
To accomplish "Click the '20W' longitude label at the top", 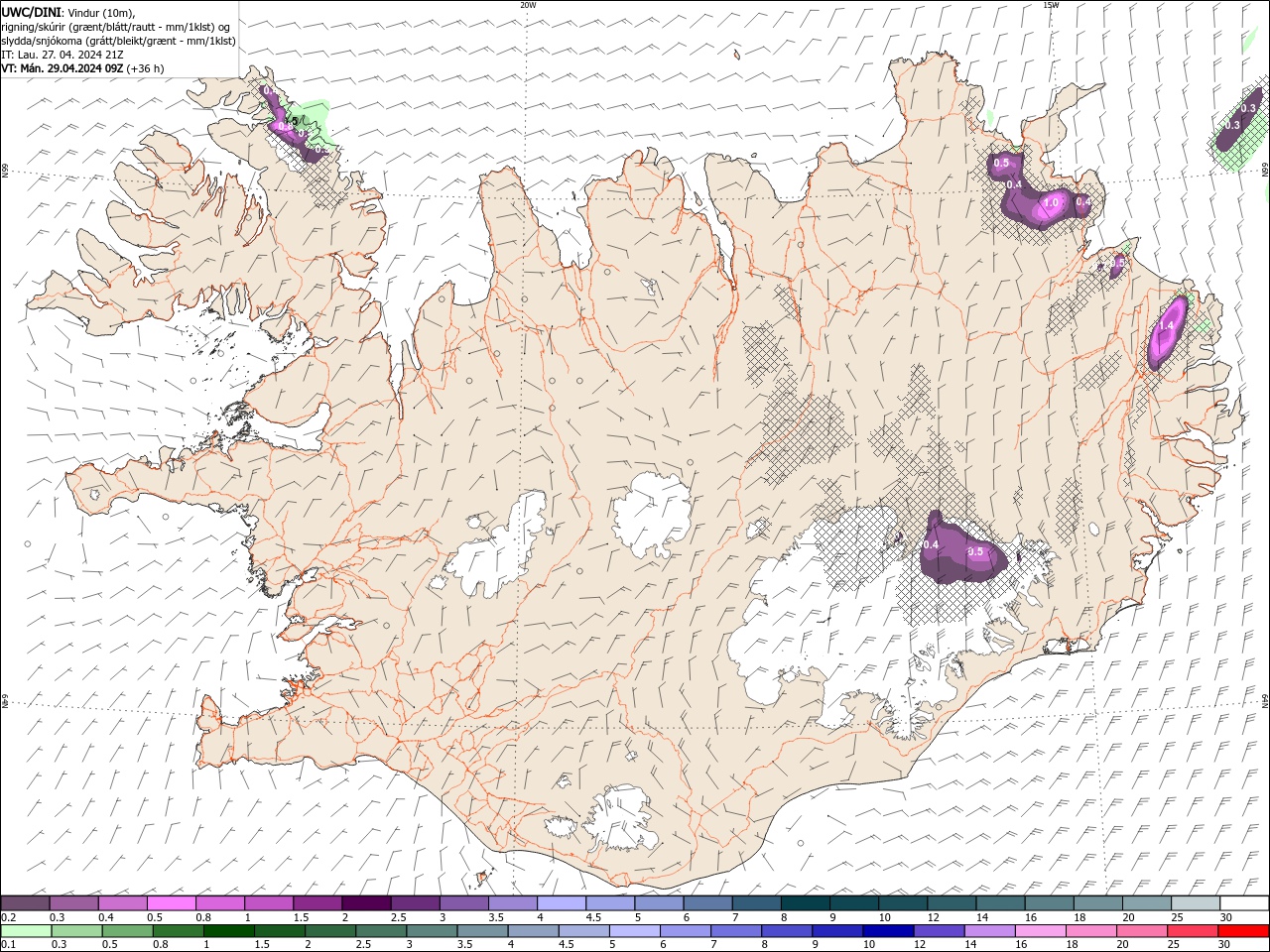I will click(x=528, y=5).
